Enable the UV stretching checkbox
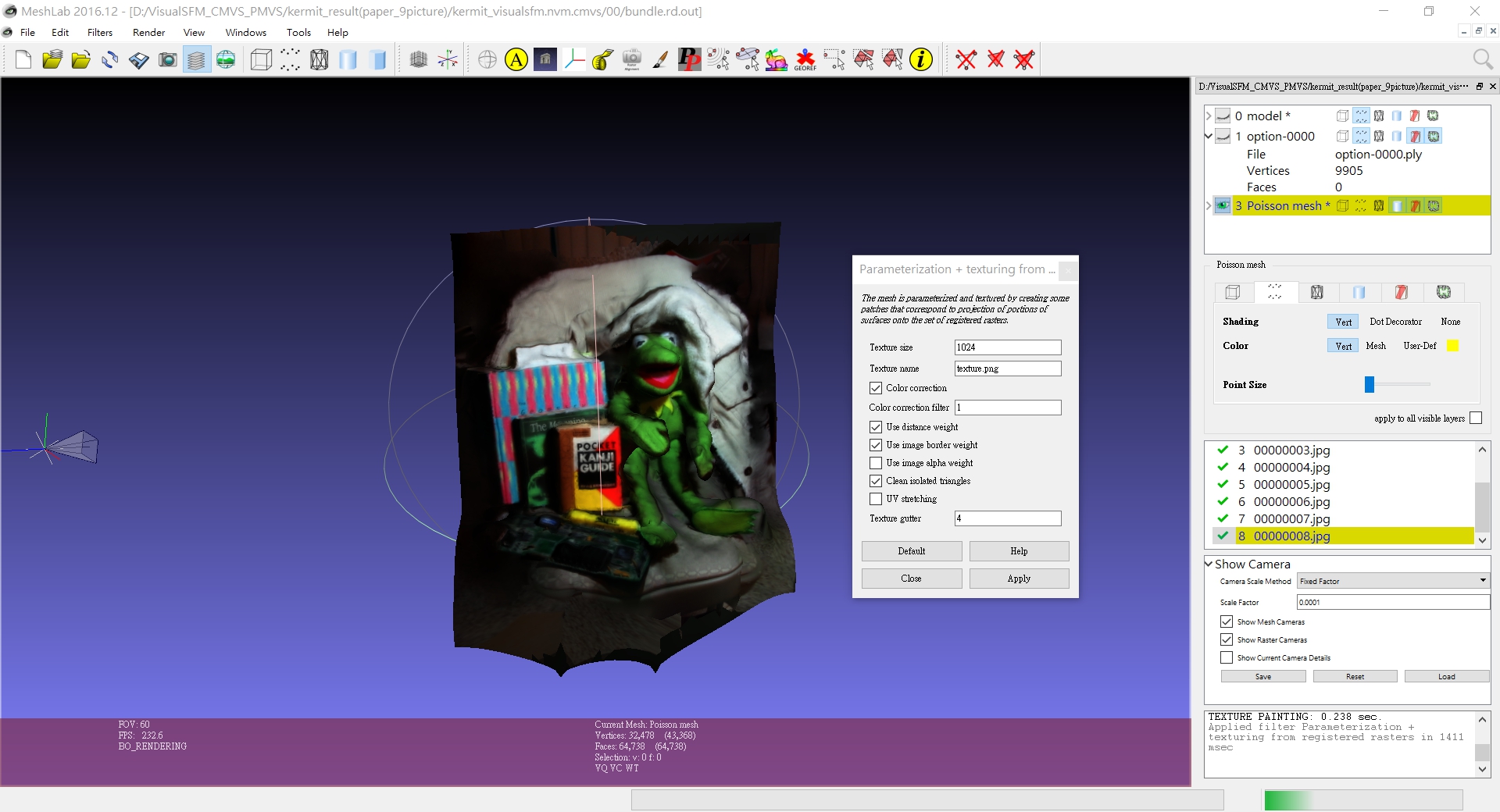Image resolution: width=1500 pixels, height=812 pixels. pos(876,499)
